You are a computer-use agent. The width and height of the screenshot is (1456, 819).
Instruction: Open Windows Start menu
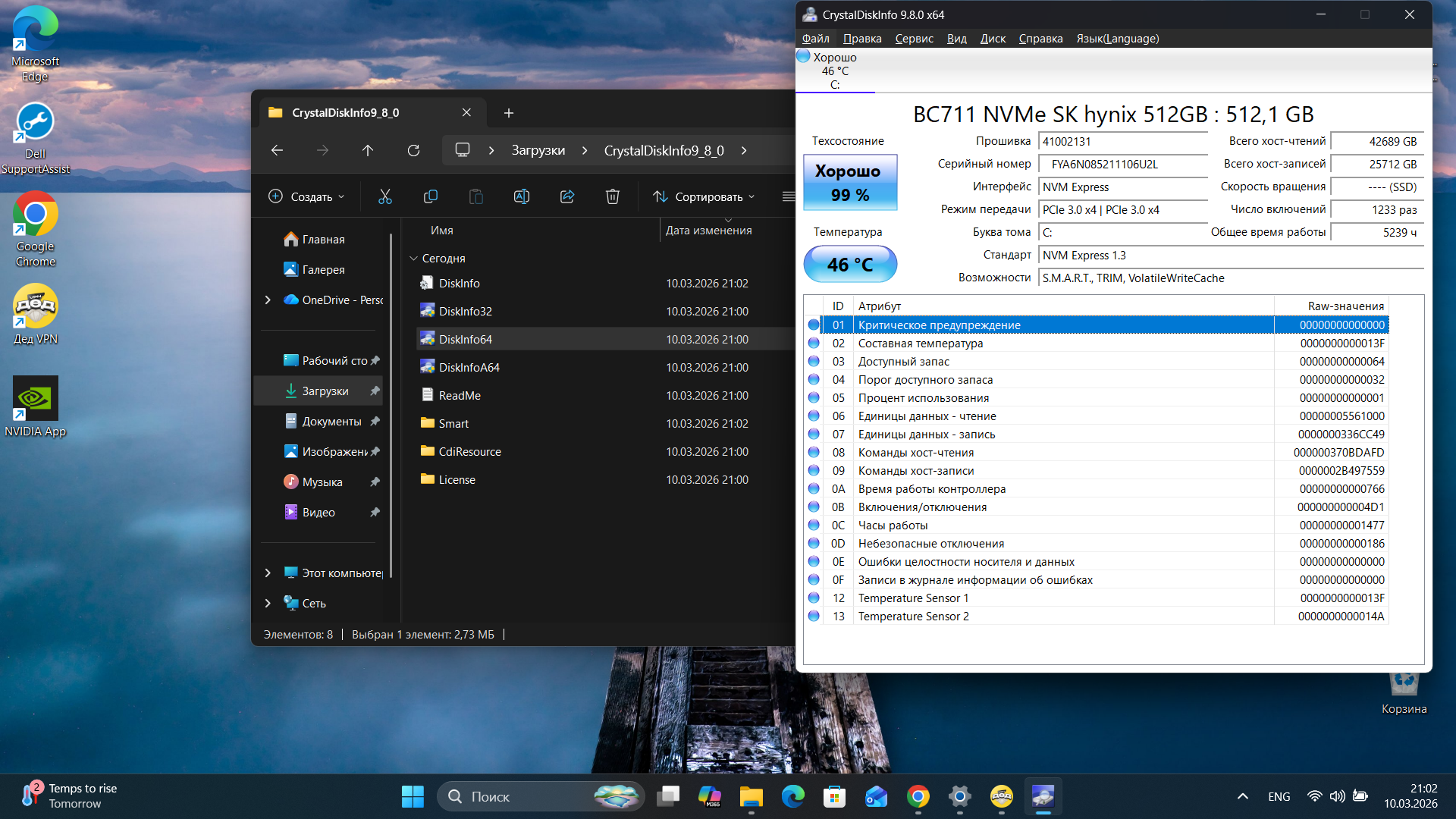pyautogui.click(x=413, y=796)
